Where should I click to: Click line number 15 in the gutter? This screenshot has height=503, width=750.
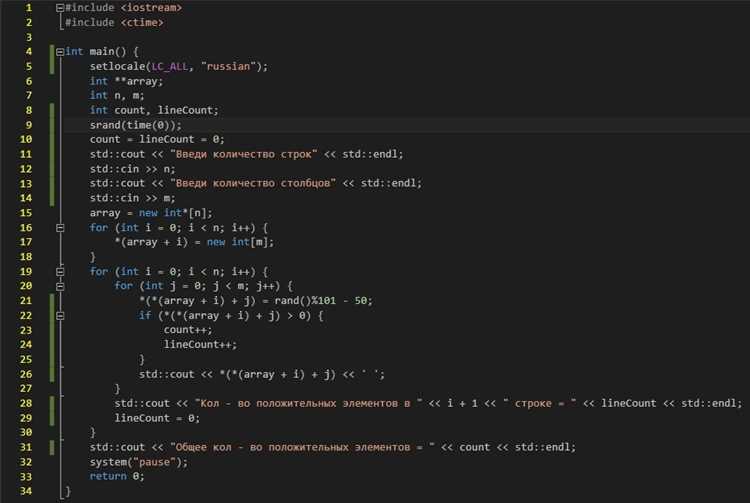click(26, 213)
